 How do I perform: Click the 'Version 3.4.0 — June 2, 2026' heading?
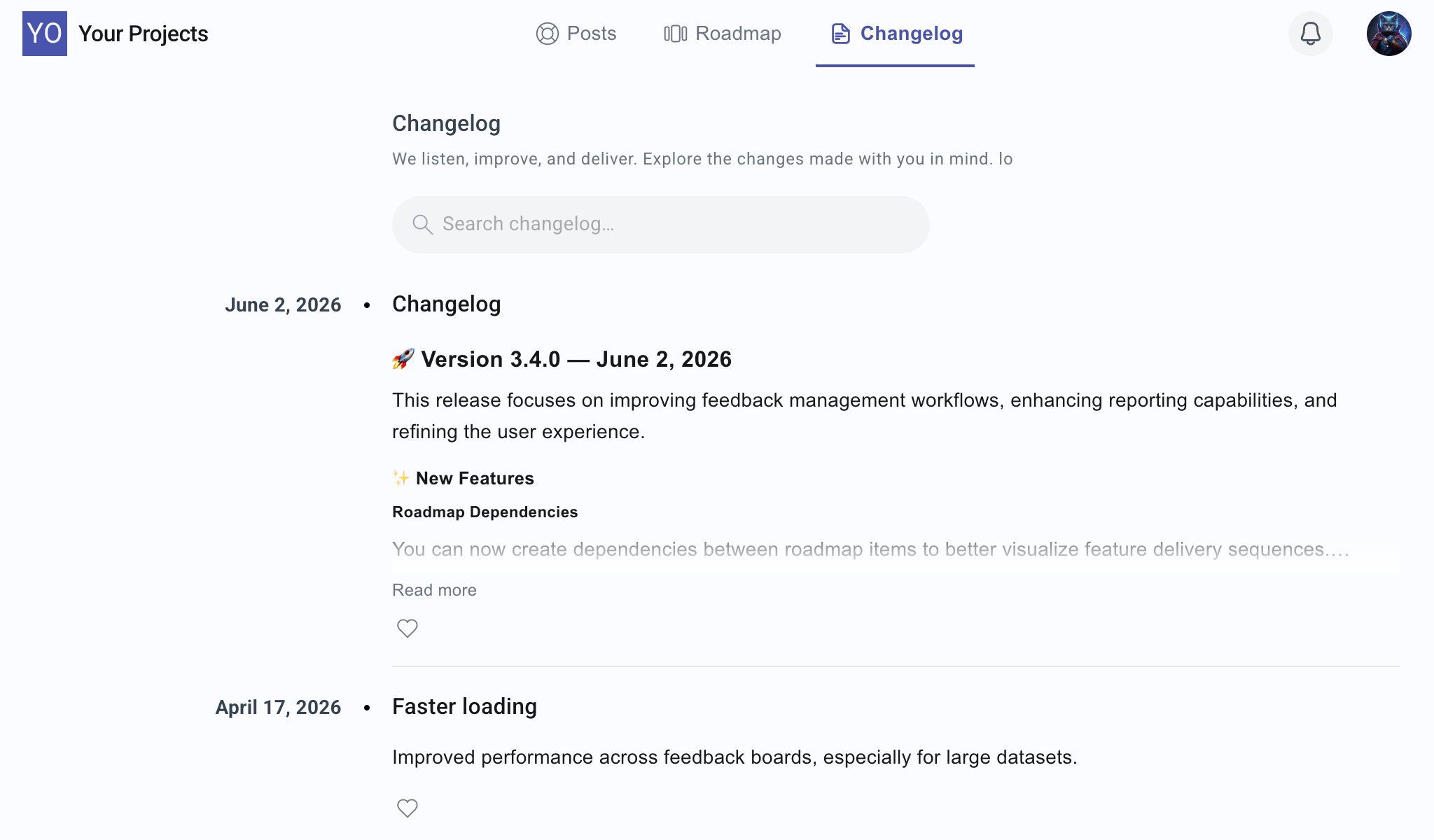click(576, 359)
